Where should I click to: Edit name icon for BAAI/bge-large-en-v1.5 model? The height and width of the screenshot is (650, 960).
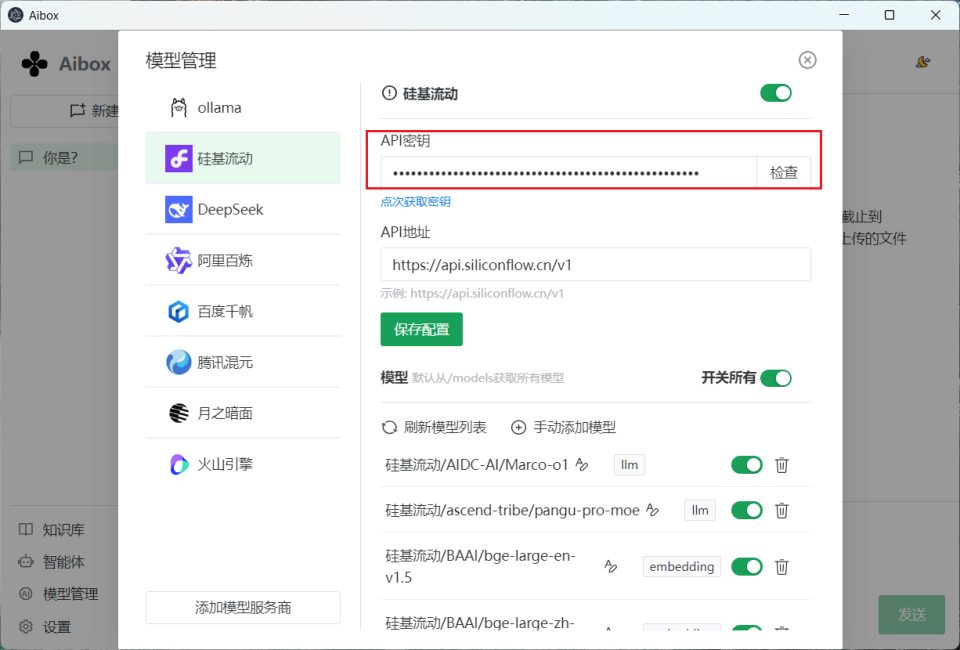click(x=610, y=566)
